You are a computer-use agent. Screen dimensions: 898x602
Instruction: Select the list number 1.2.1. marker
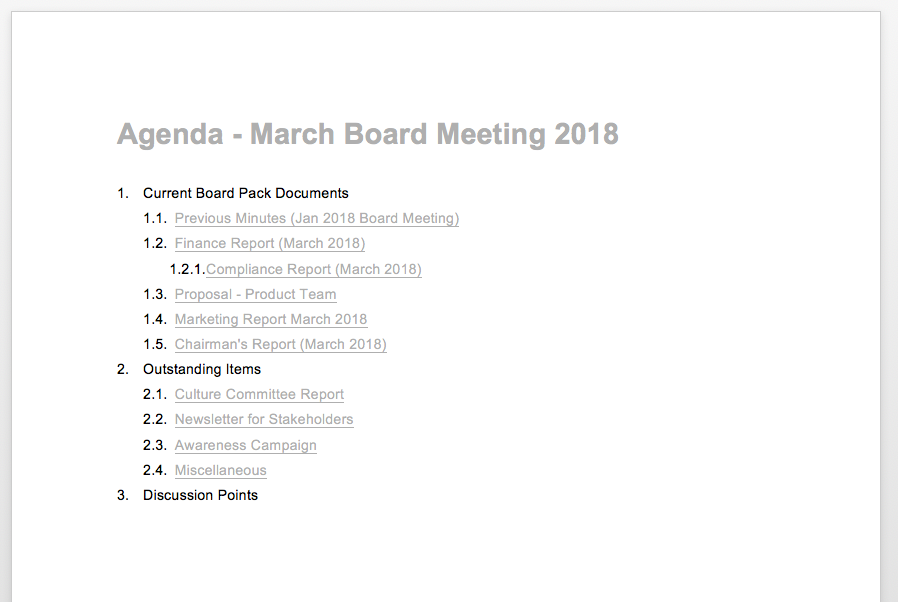(x=187, y=269)
